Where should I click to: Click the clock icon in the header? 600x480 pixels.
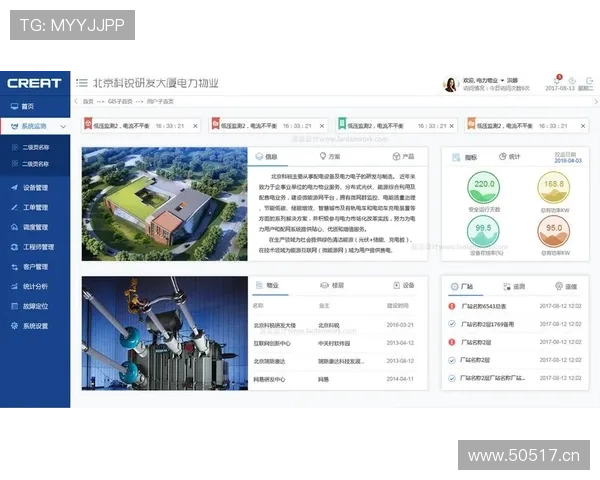point(572,80)
